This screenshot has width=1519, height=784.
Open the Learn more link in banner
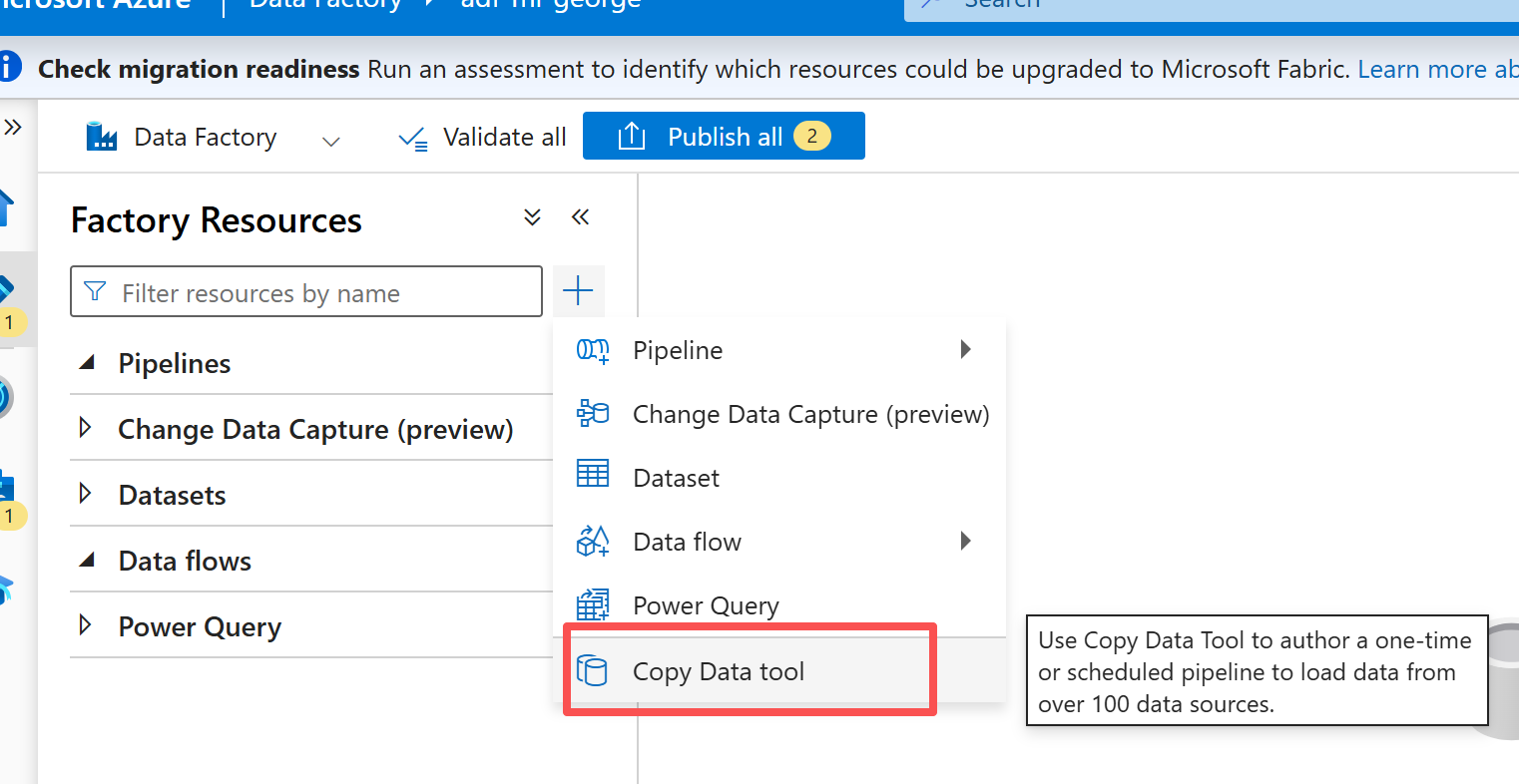tap(1437, 69)
